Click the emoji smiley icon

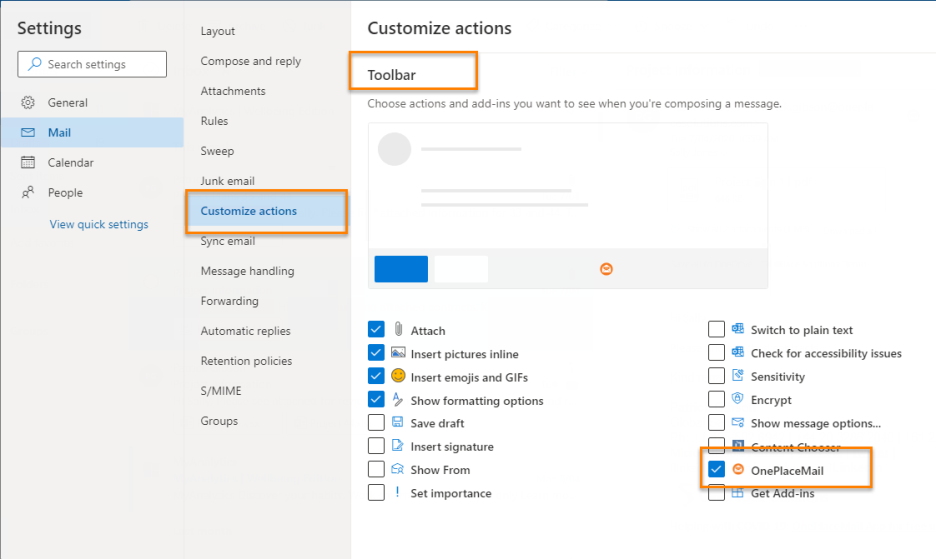point(398,376)
